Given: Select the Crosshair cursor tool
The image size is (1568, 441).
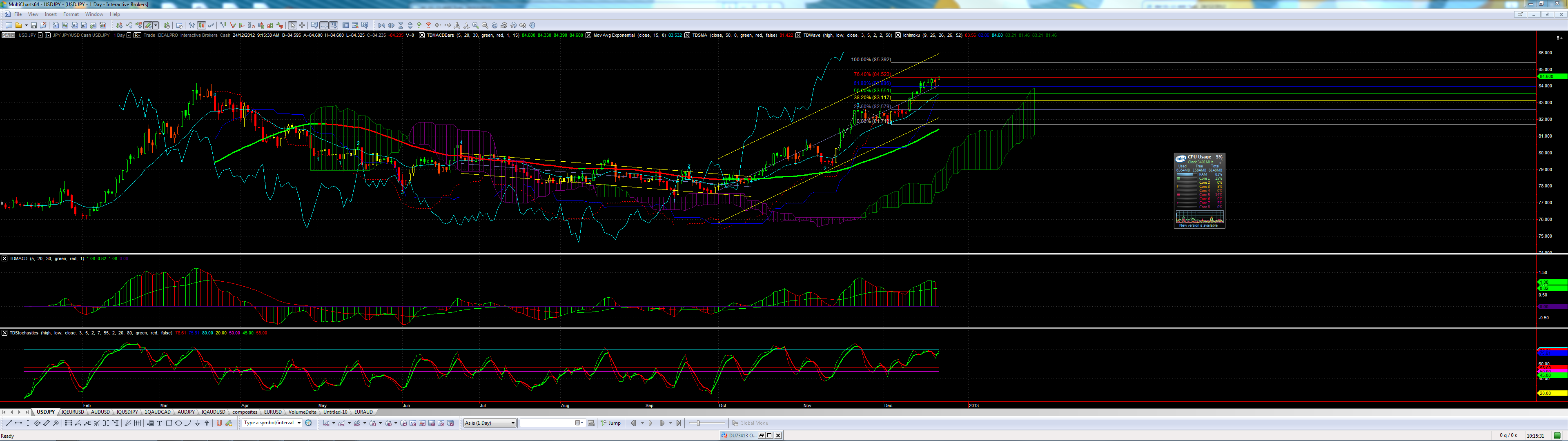Looking at the screenshot, I should click(302, 26).
